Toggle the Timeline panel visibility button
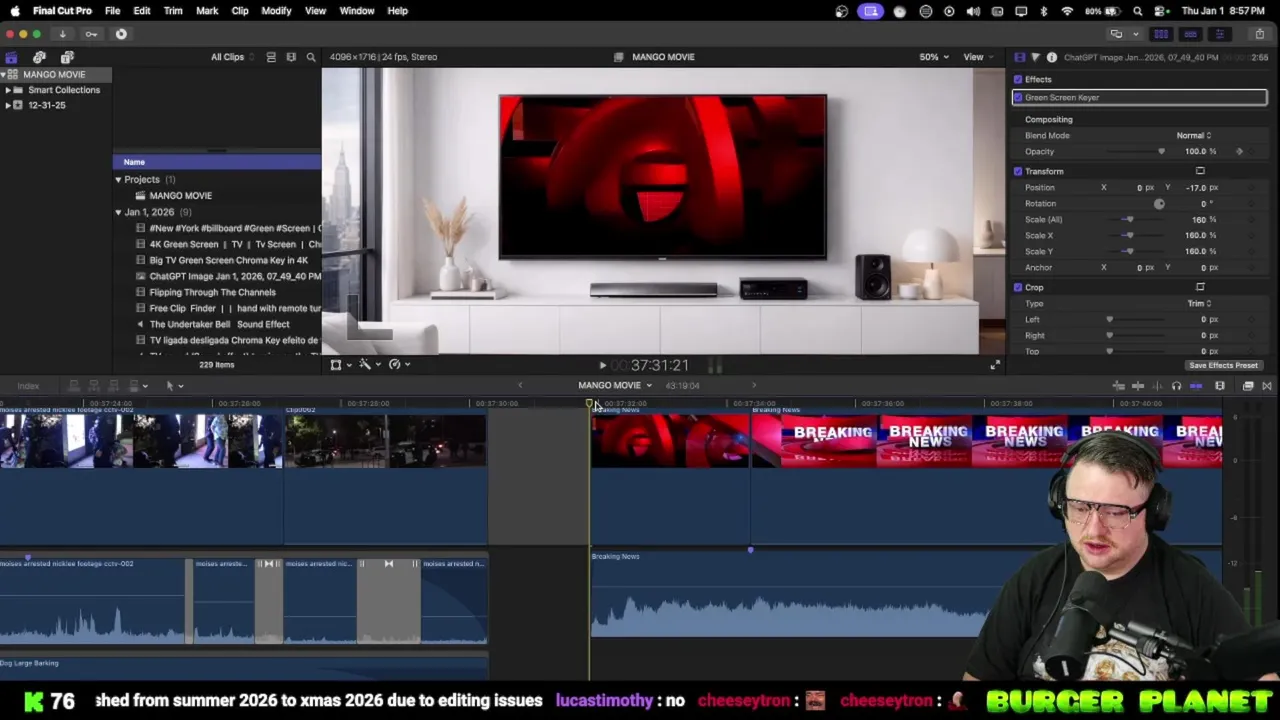1280x720 pixels. click(x=1190, y=34)
